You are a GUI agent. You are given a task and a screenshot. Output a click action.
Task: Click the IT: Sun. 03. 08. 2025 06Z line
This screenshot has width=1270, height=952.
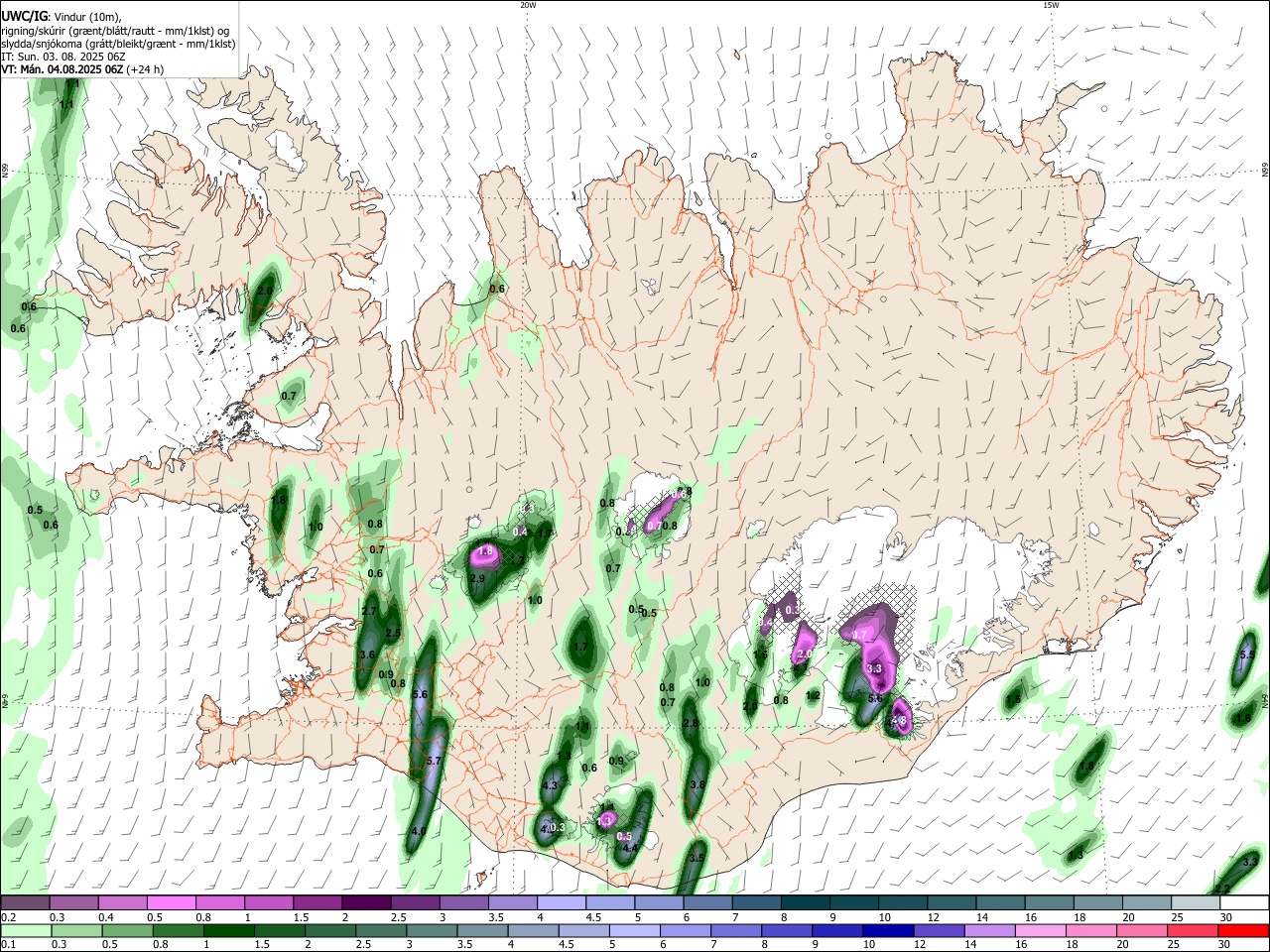pyautogui.click(x=62, y=57)
